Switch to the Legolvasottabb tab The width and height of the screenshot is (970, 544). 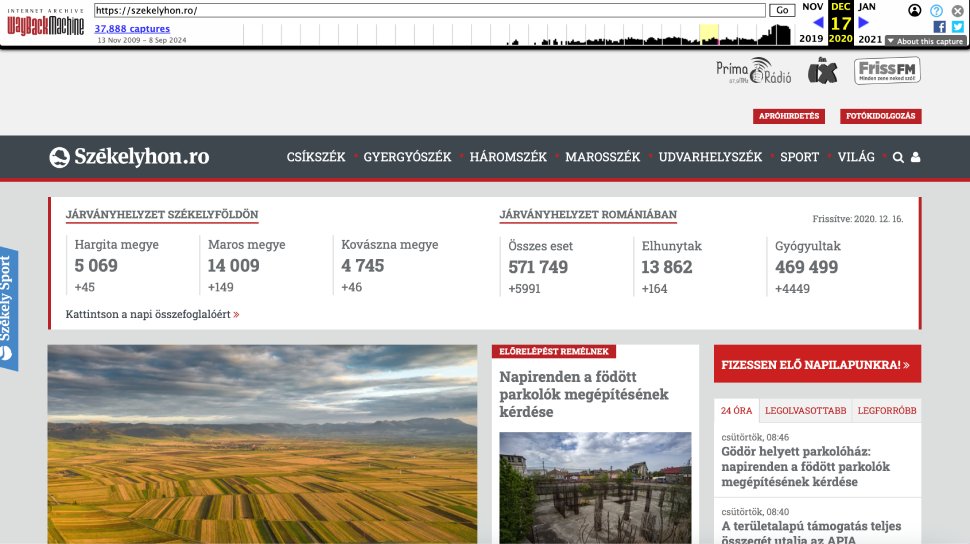(x=805, y=411)
